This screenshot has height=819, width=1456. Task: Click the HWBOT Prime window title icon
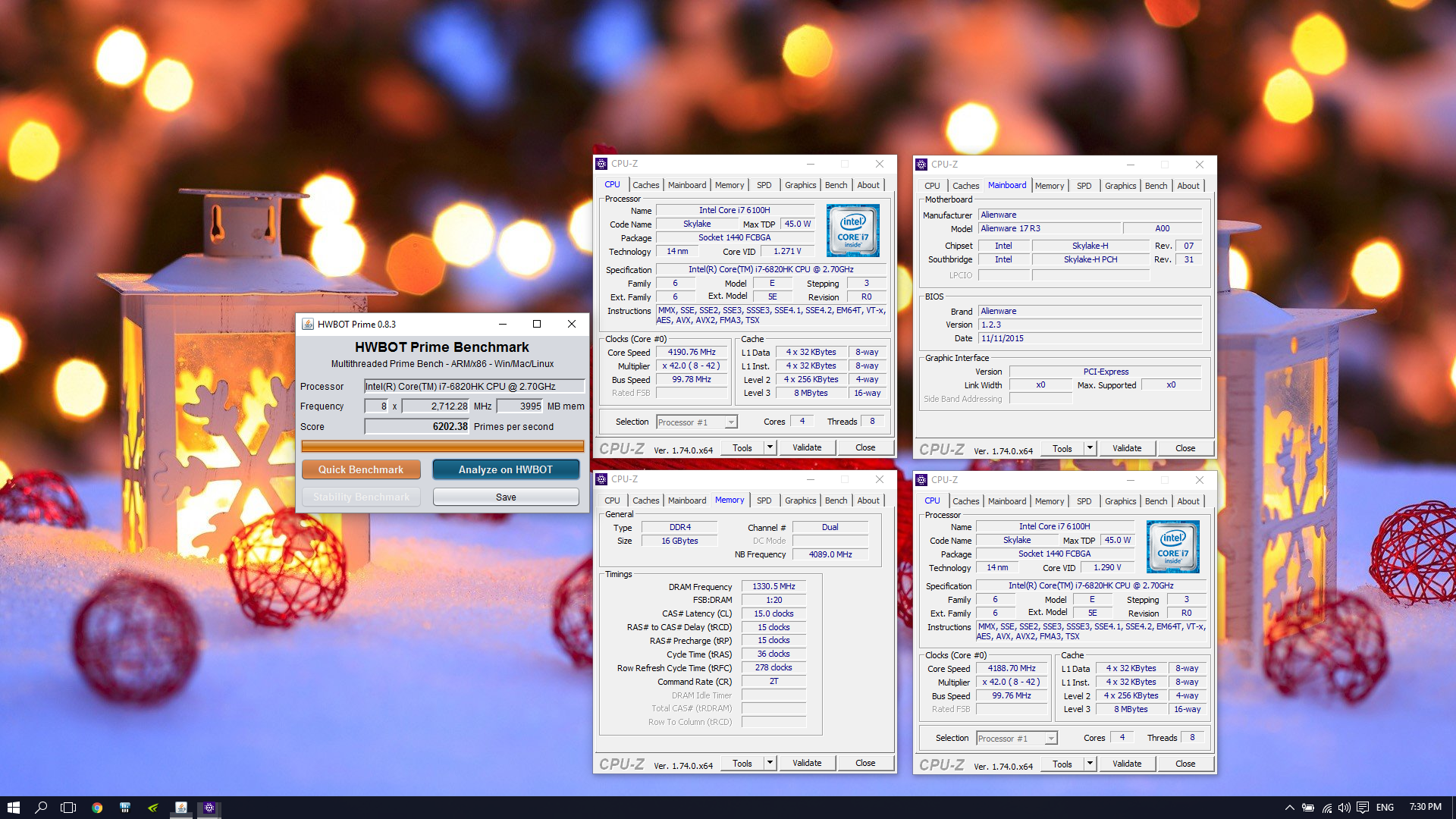[308, 324]
